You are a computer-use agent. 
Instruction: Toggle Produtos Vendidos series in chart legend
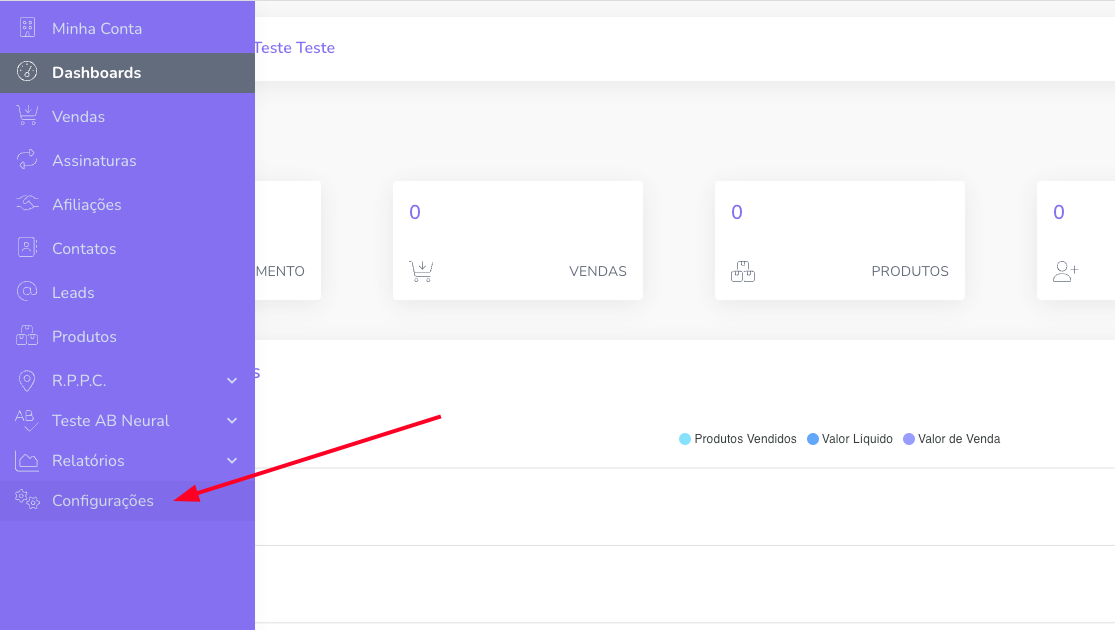pos(738,439)
